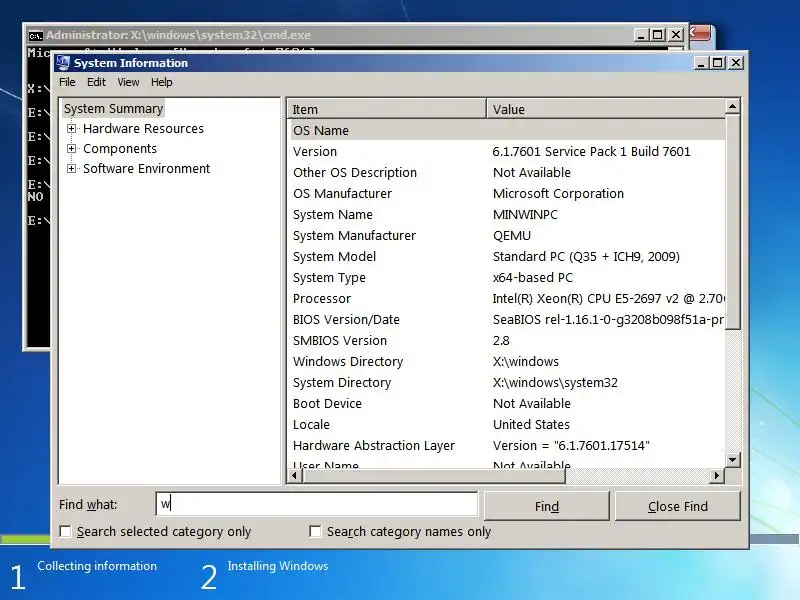Click the horizontal scrollbar left arrow
Viewport: 800px width, 600px height.
pos(294,476)
